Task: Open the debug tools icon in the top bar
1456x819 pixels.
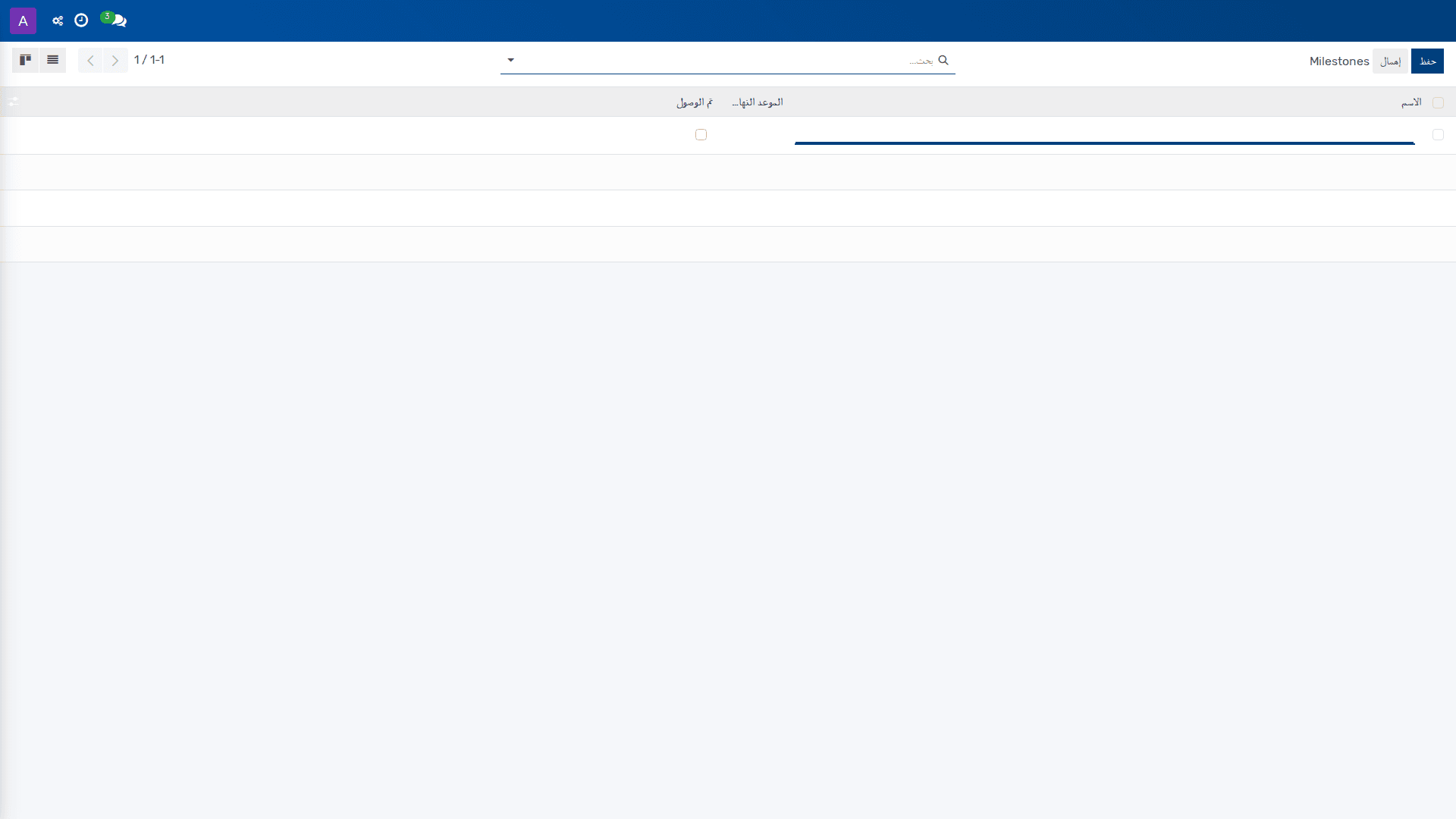Action: point(58,20)
